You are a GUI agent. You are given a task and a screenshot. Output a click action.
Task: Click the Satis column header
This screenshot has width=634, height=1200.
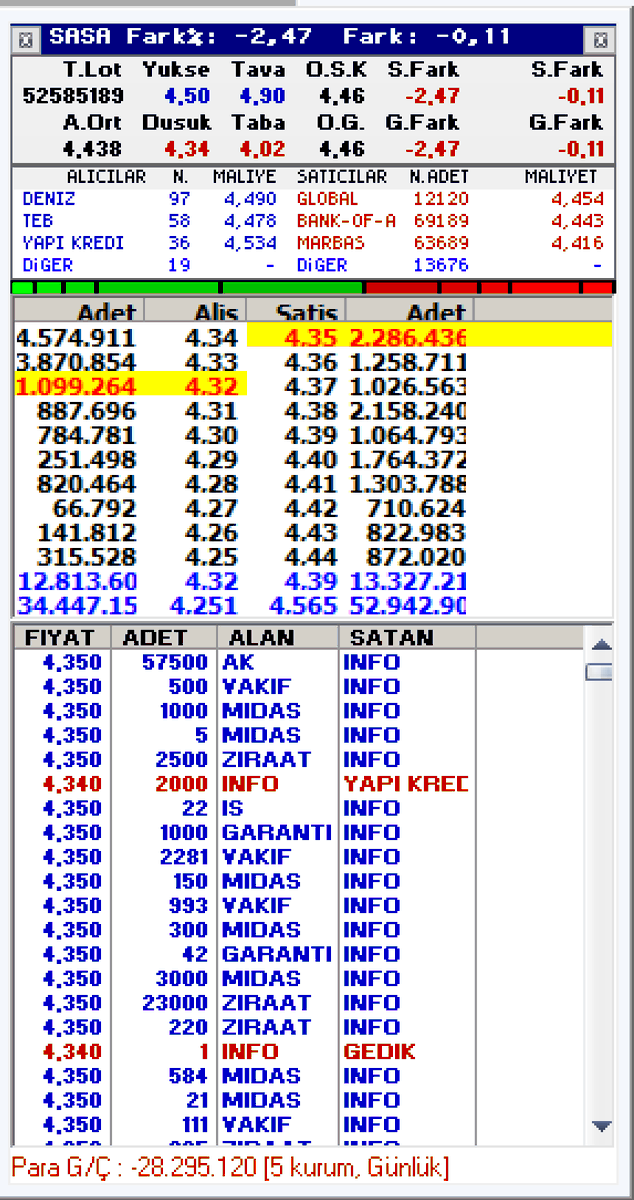click(297, 312)
